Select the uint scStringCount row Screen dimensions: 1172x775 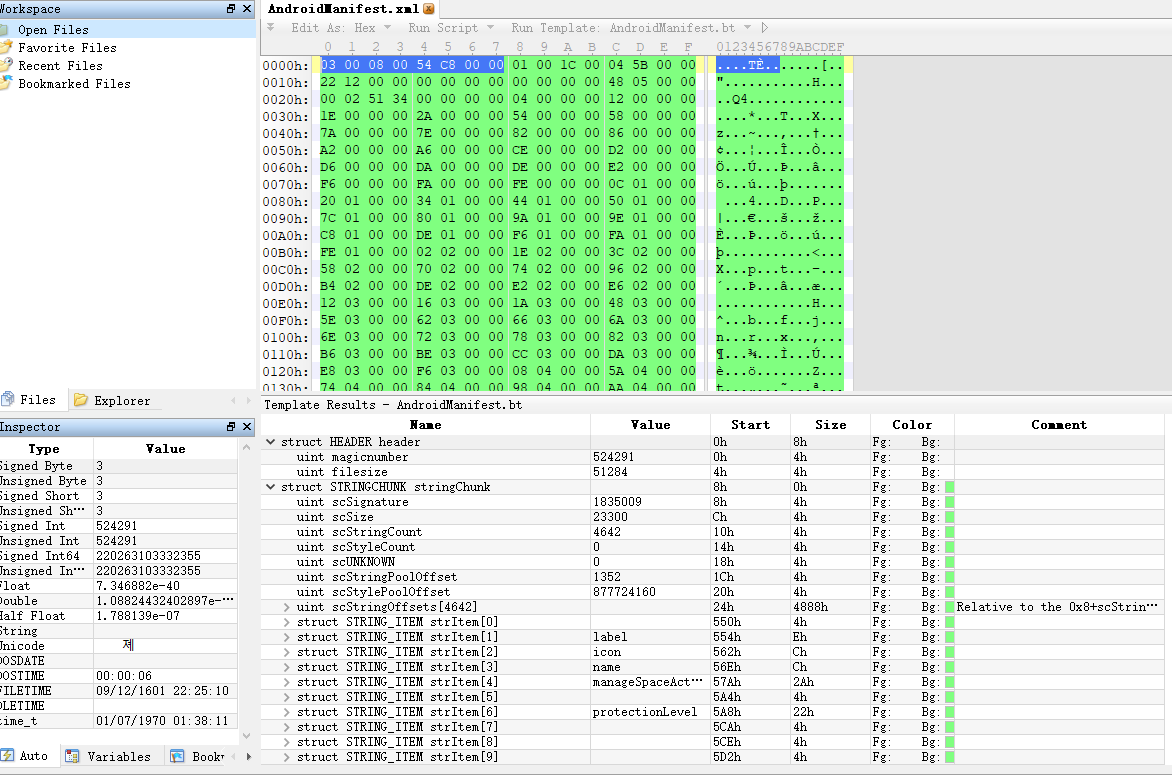tap(712, 532)
